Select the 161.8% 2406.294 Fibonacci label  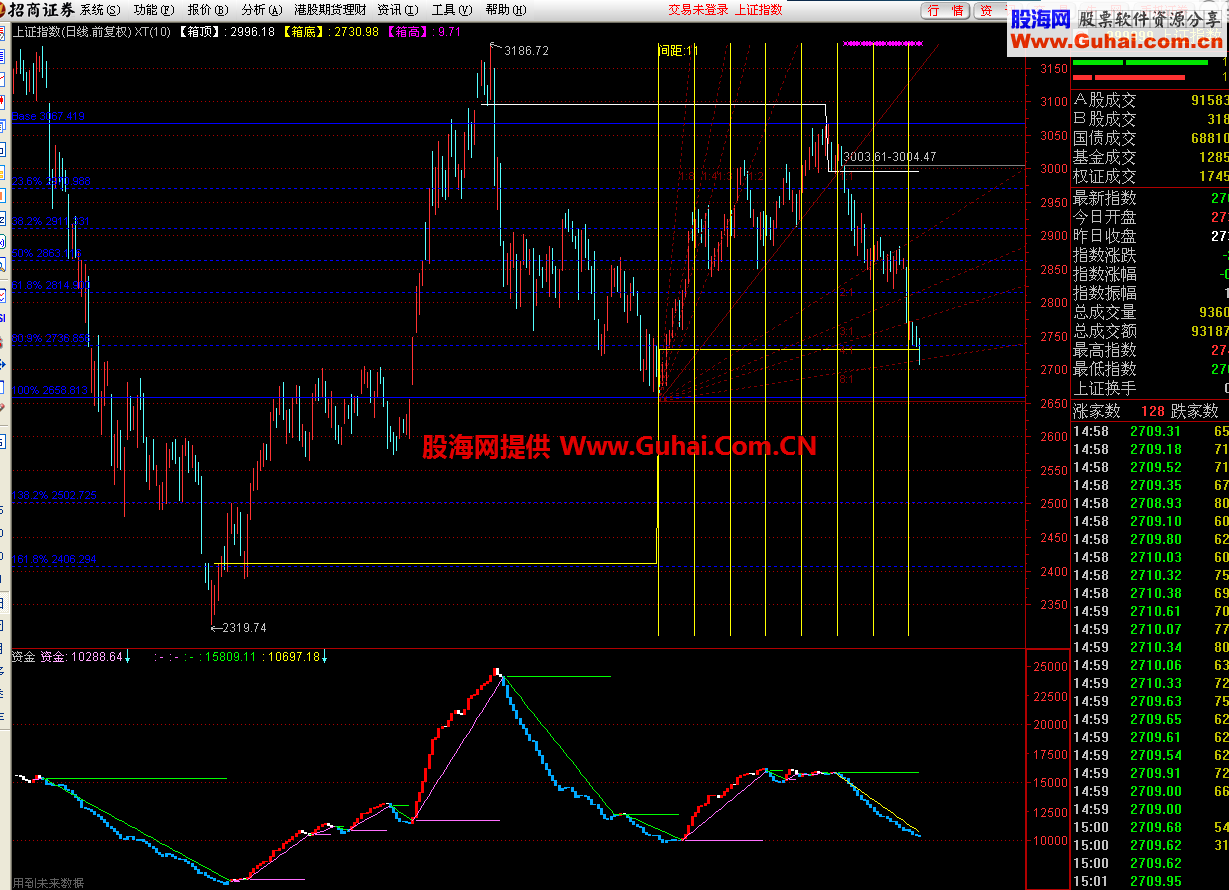[55, 559]
